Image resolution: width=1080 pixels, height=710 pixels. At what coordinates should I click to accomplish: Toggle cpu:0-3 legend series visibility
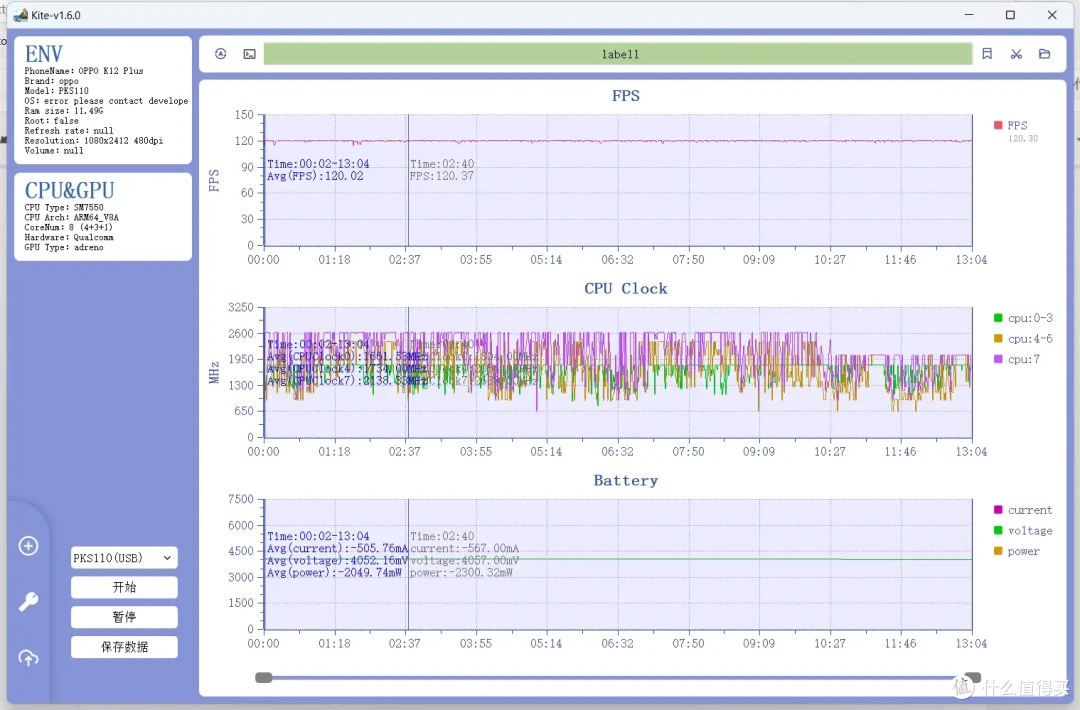click(x=1023, y=318)
